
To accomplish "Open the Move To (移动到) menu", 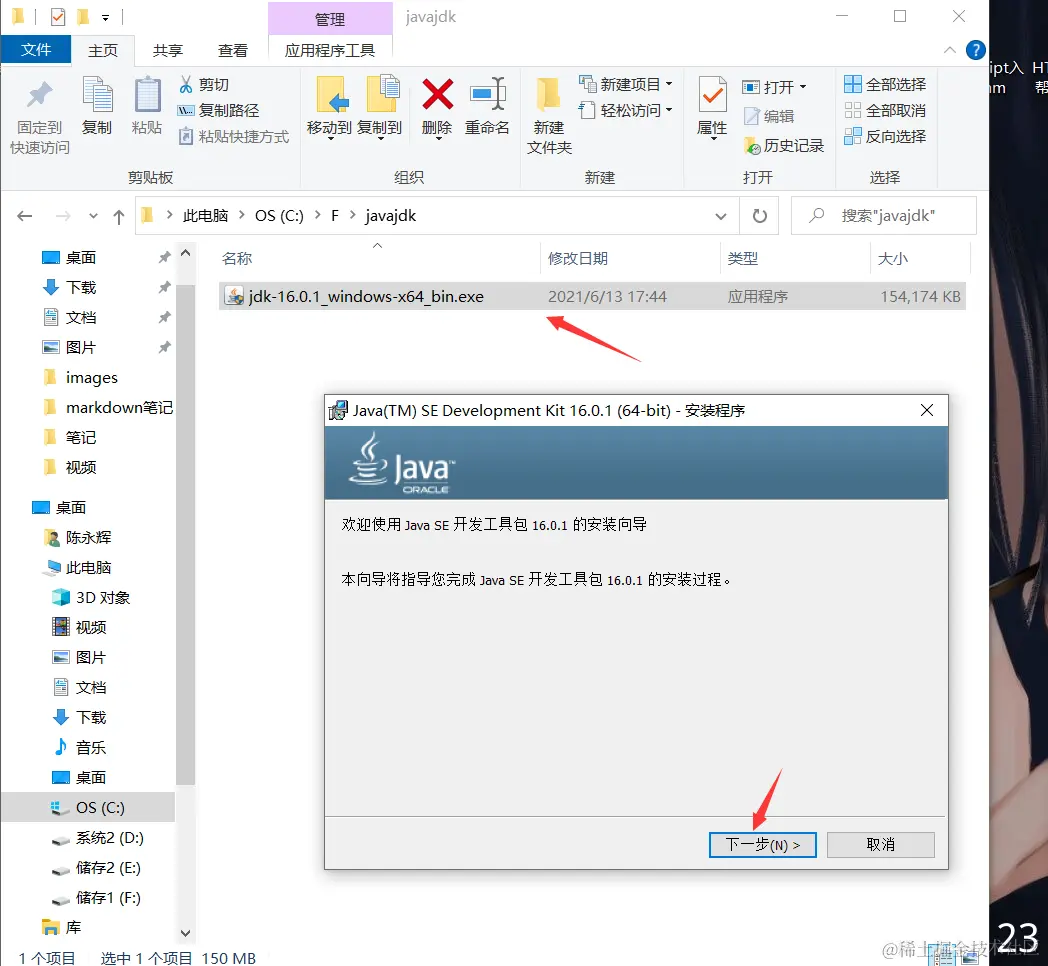I will [x=330, y=107].
